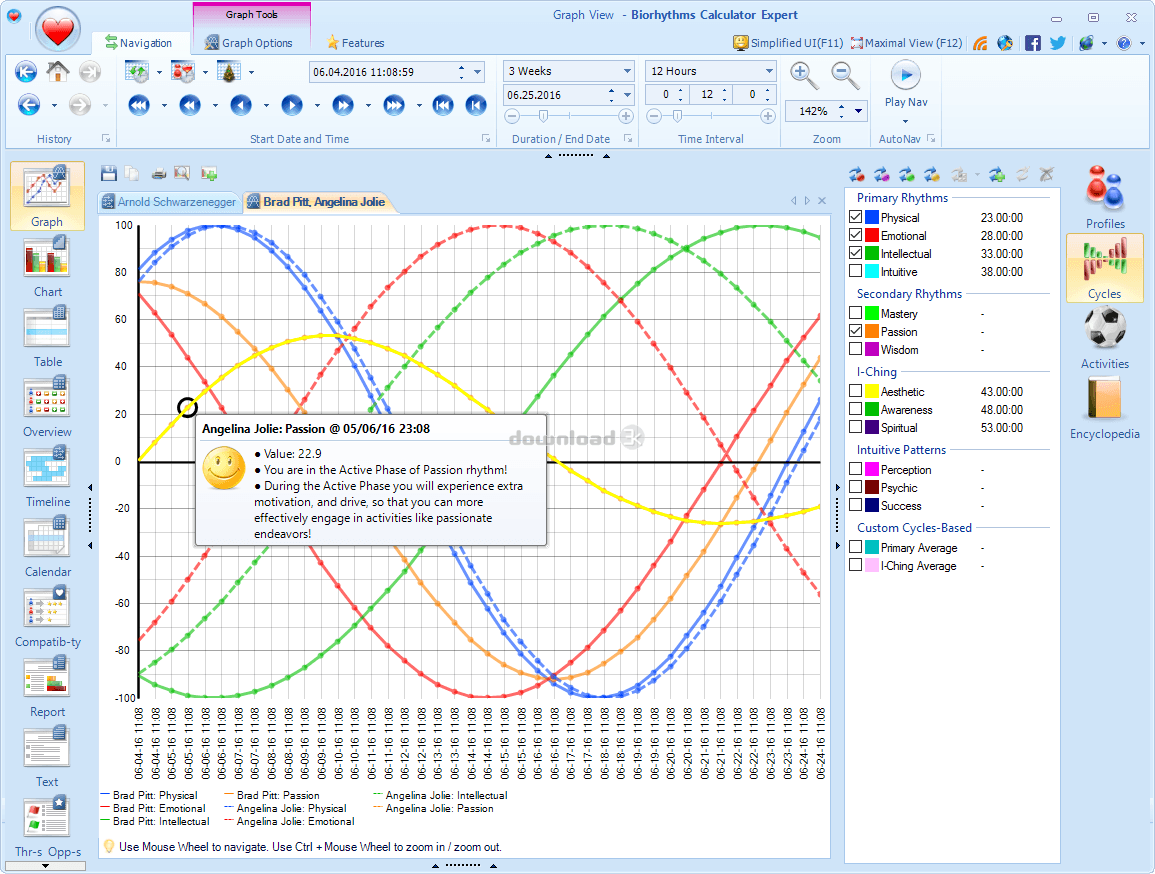Enable the Intuitive rhythm
The width and height of the screenshot is (1155, 874).
855,271
